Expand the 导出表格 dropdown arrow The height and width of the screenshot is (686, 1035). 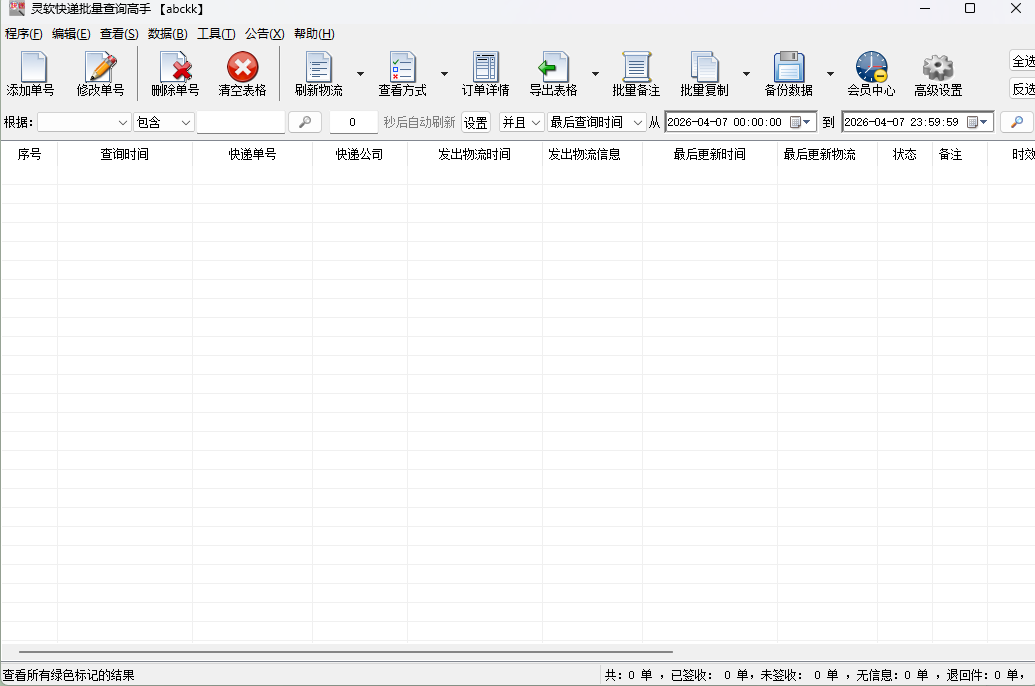tap(595, 74)
